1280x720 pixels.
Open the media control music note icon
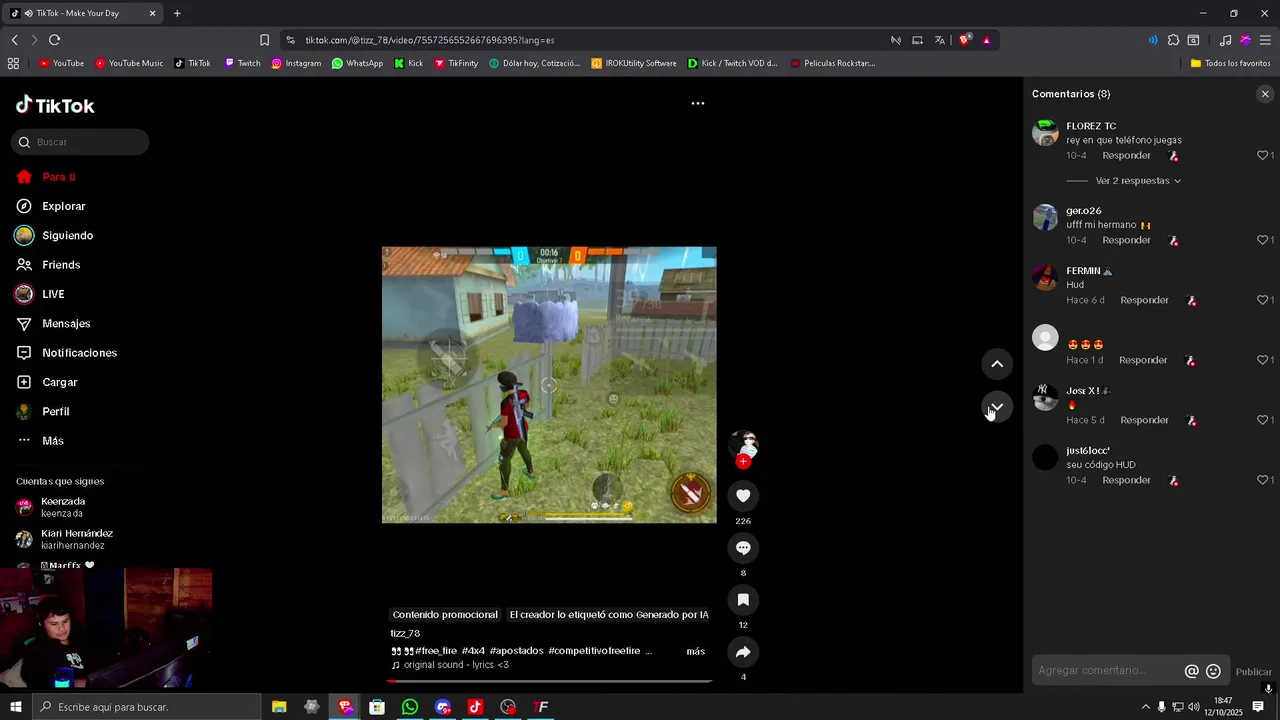point(1225,40)
